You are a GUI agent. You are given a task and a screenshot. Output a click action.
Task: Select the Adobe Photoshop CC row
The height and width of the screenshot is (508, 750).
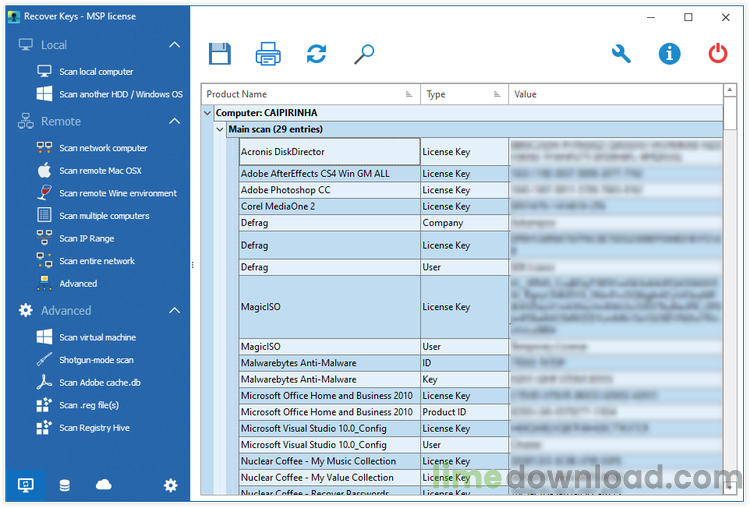coord(328,190)
